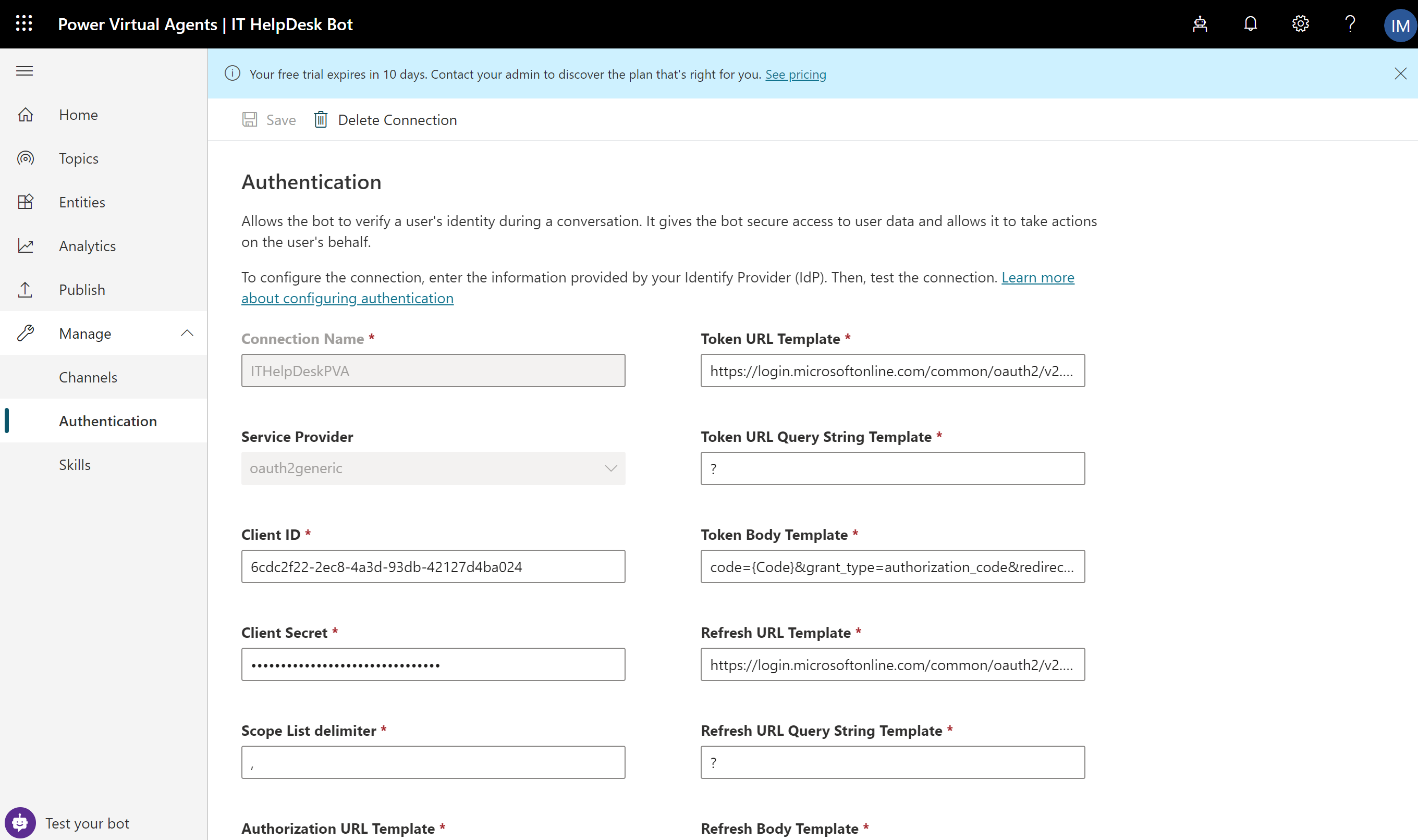Click the Test your bot icon

[20, 822]
